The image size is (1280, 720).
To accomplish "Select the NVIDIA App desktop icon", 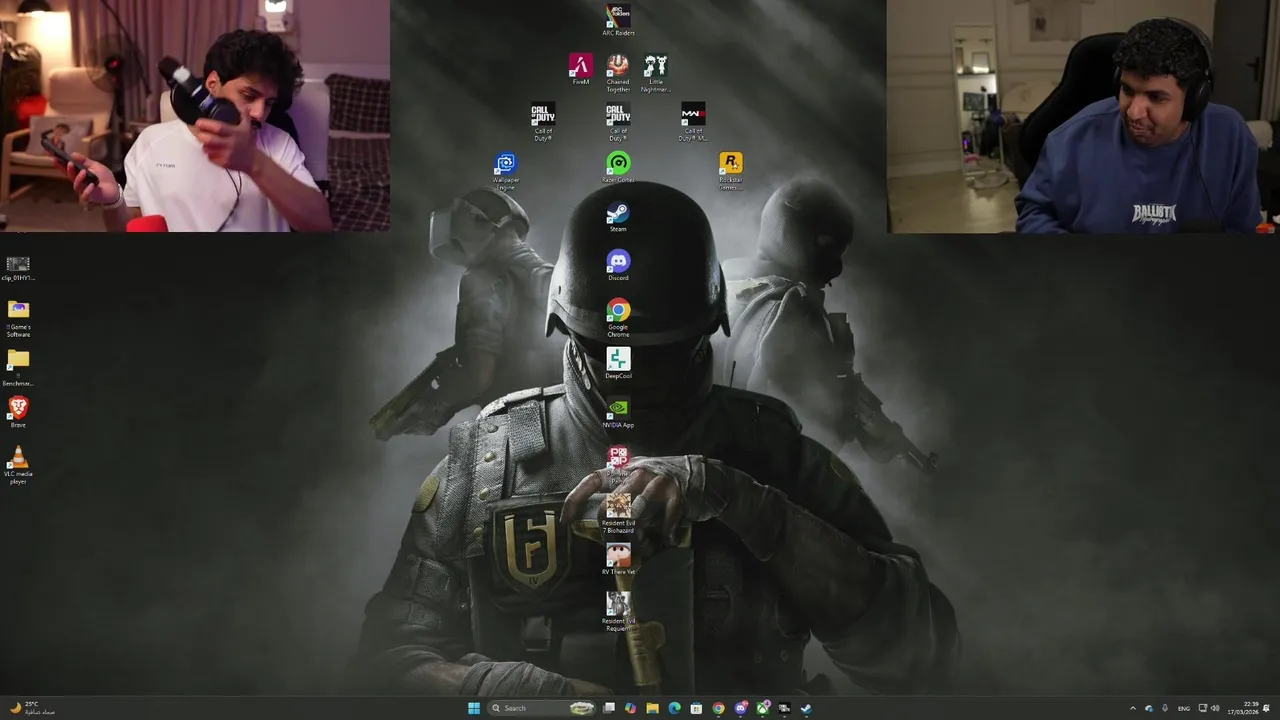I will (x=618, y=412).
